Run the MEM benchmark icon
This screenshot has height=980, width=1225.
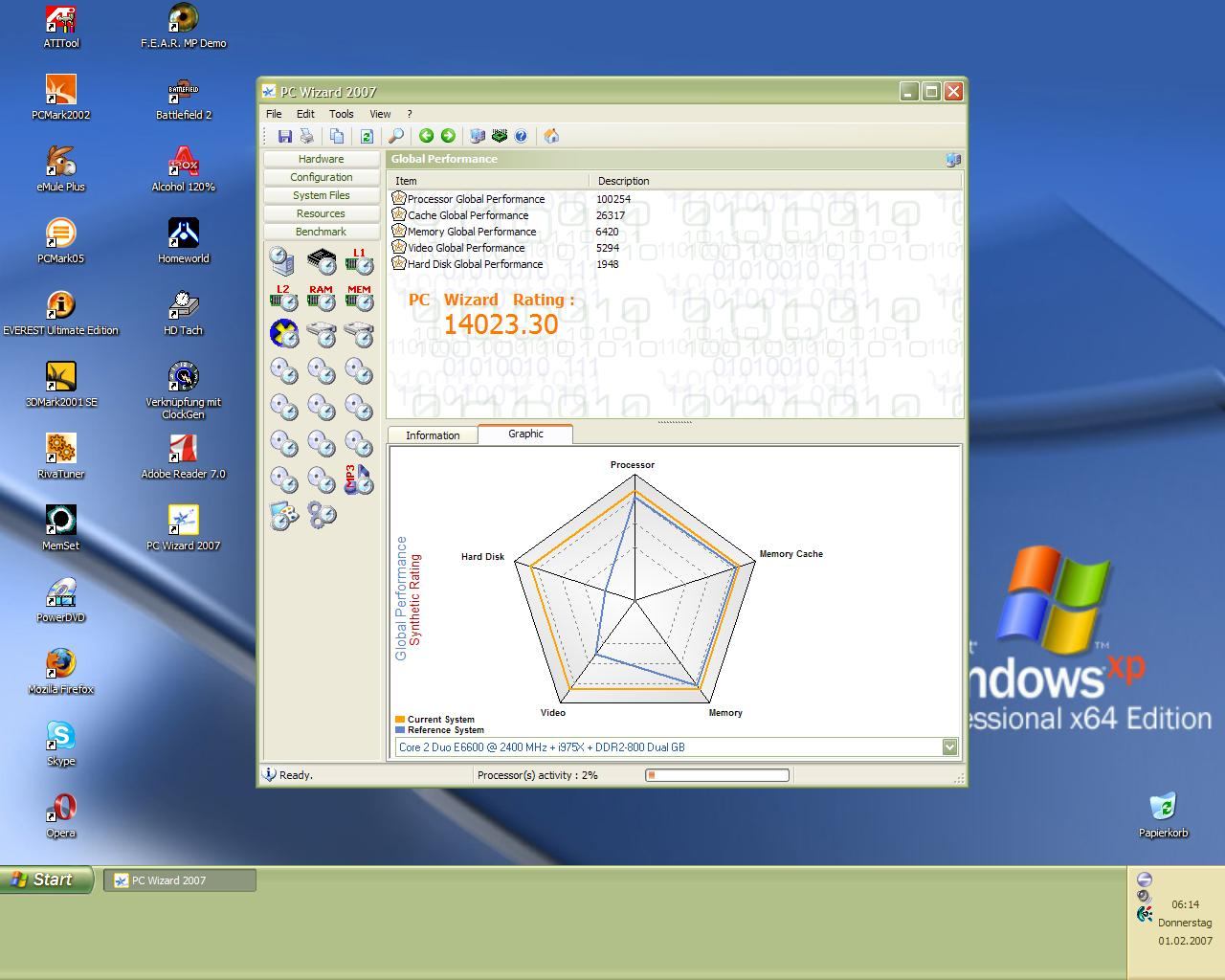click(x=359, y=298)
